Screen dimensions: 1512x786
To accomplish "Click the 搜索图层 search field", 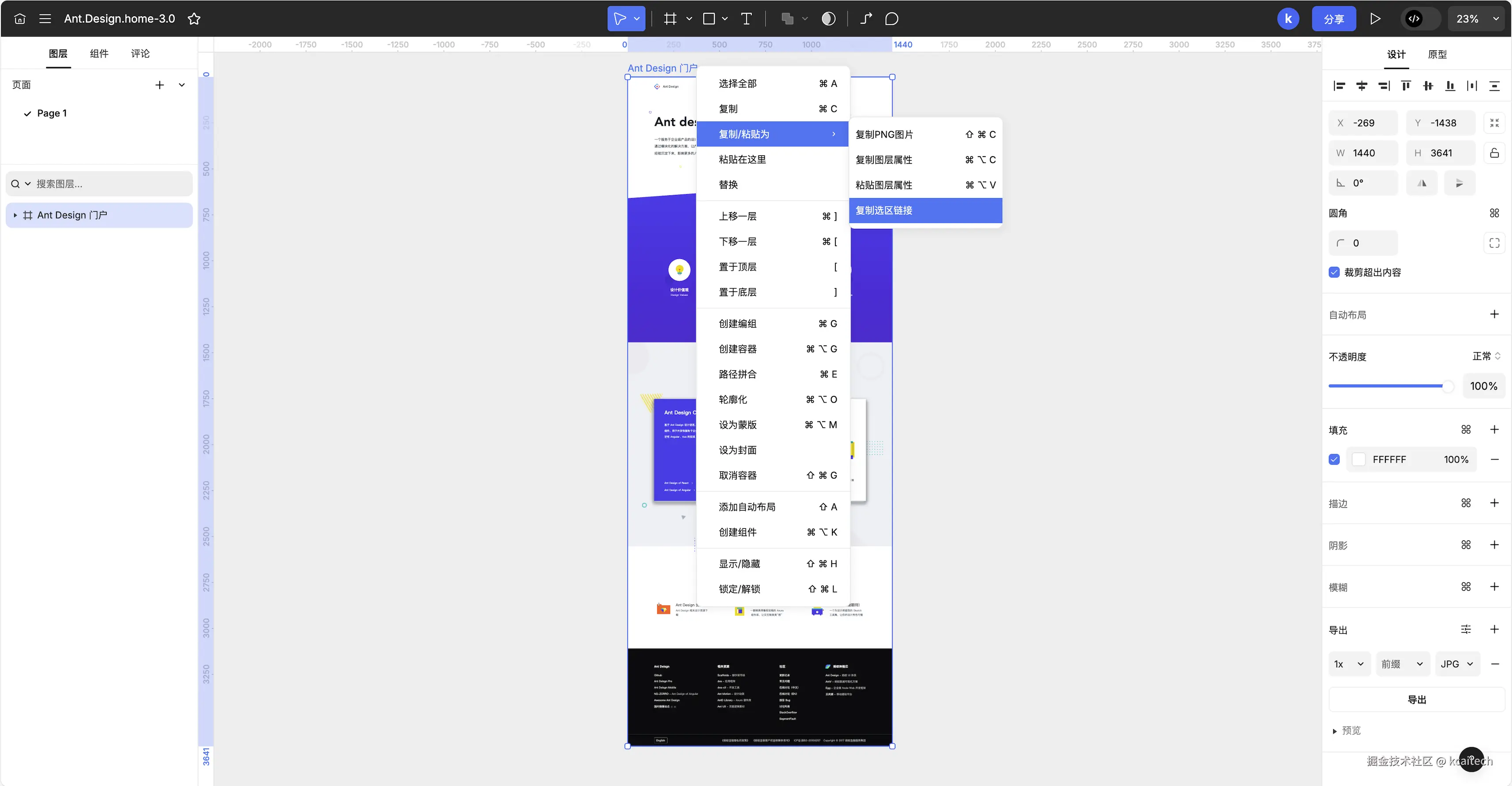I will pos(106,184).
